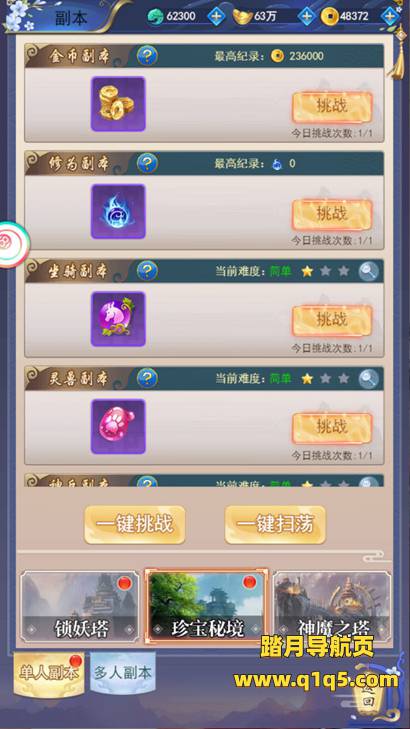Add jade currency with plus button
The image size is (410, 729).
216,16
